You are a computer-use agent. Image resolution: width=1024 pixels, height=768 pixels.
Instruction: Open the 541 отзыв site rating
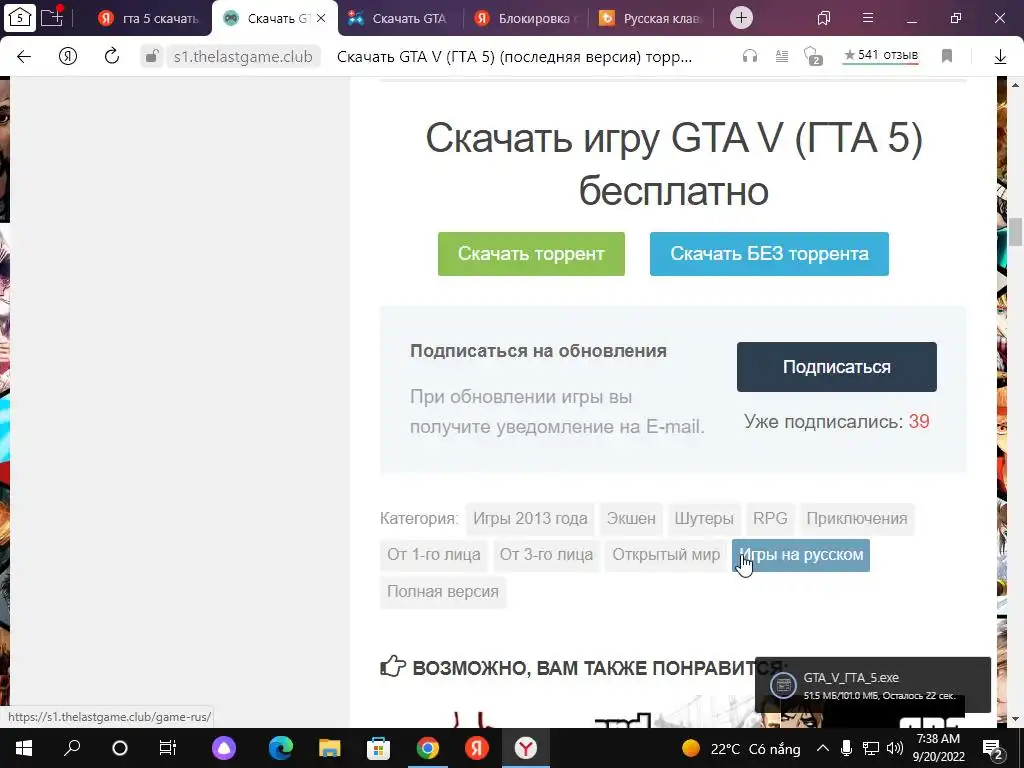[880, 56]
